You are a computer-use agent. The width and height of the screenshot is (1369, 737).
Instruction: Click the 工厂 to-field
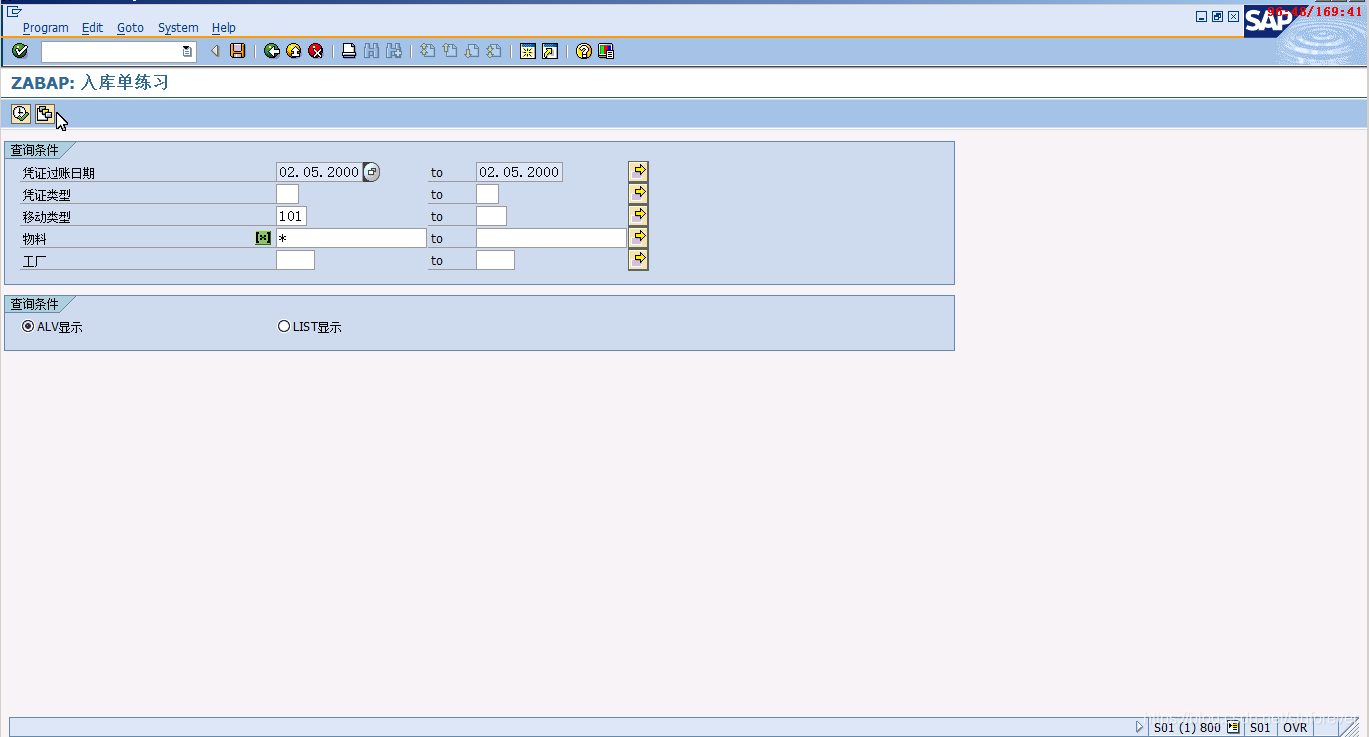tap(495, 260)
